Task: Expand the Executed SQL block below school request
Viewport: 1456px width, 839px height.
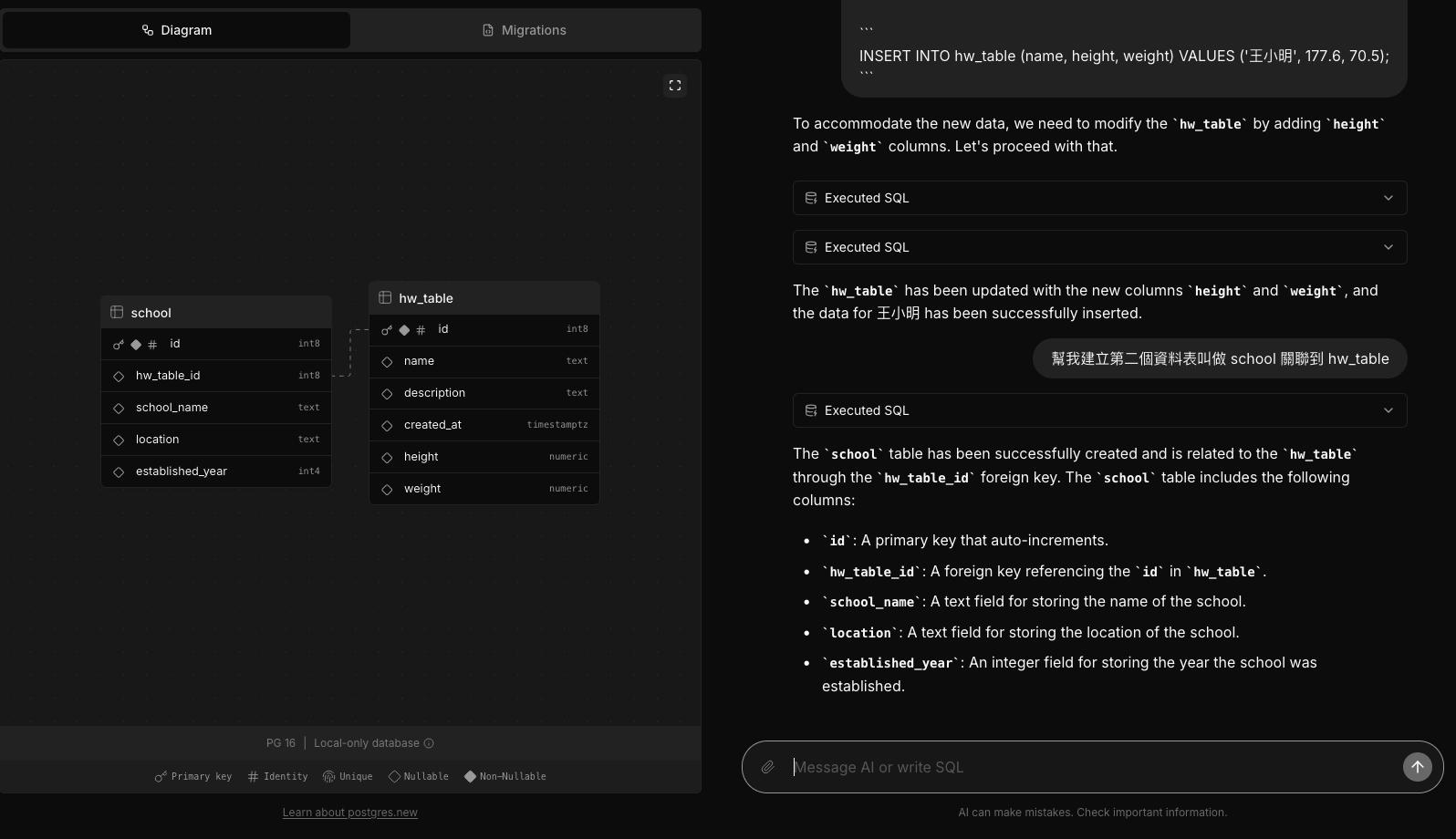Action: click(x=1100, y=410)
